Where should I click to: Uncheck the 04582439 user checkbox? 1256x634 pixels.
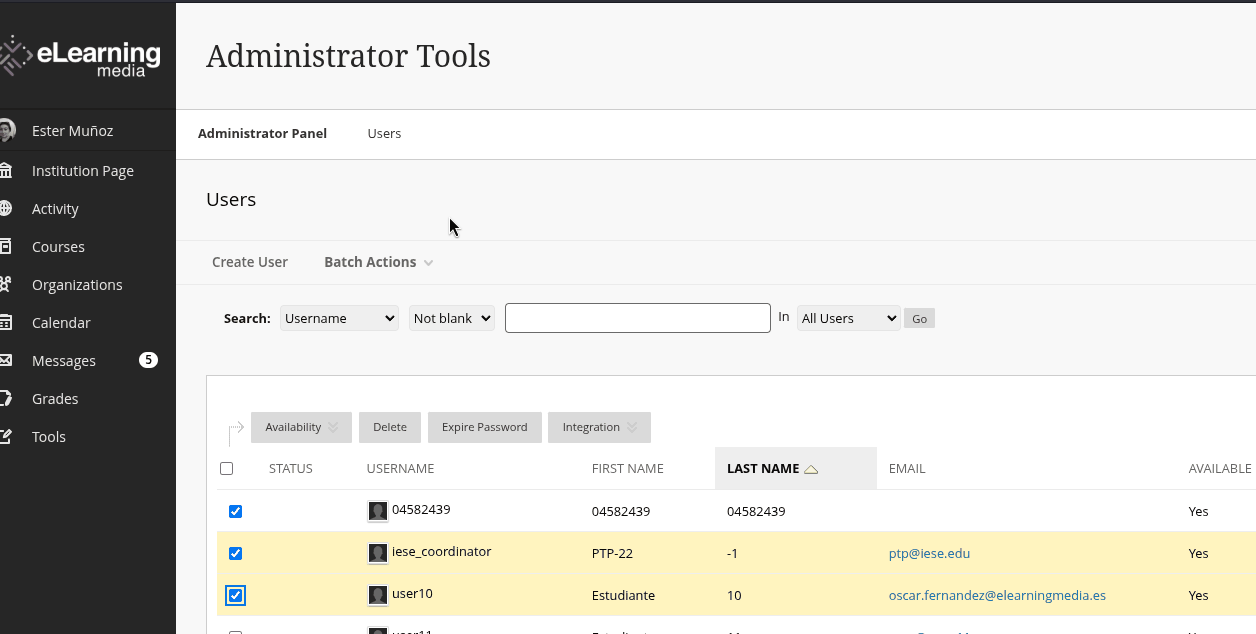pos(236,511)
